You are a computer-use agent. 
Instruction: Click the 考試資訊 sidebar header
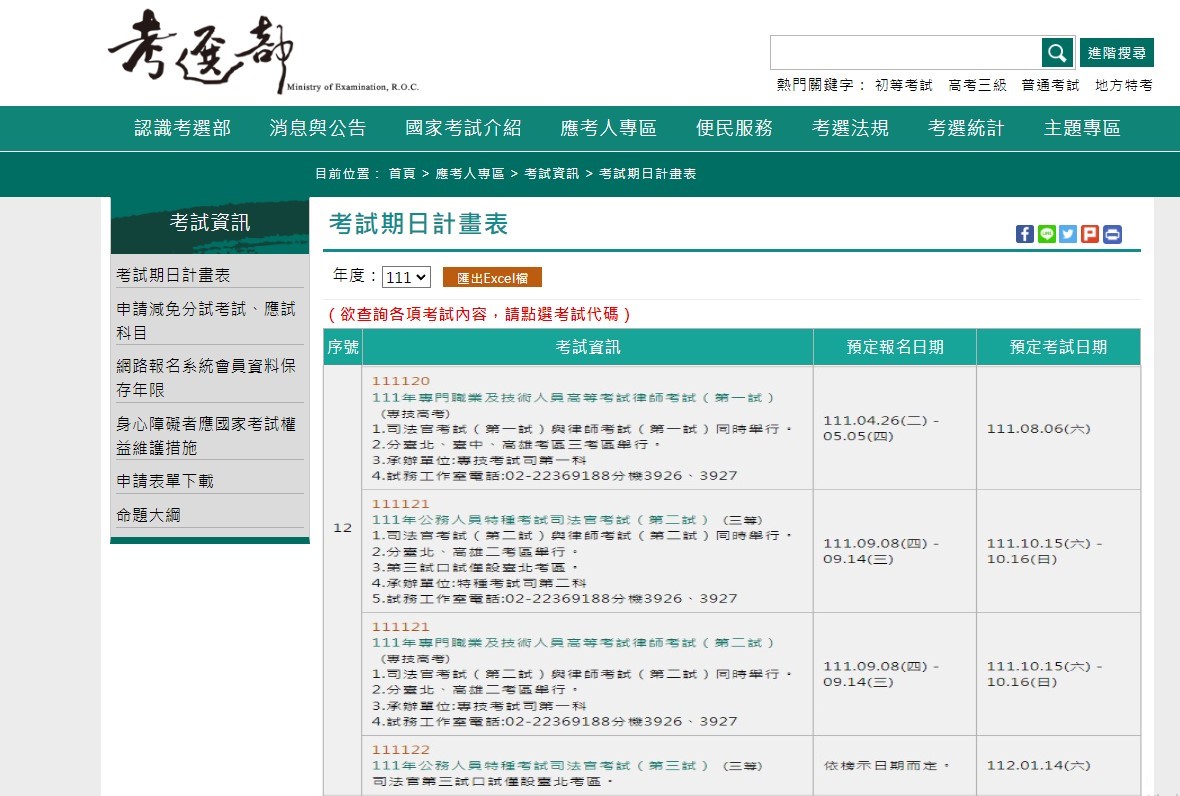[210, 225]
